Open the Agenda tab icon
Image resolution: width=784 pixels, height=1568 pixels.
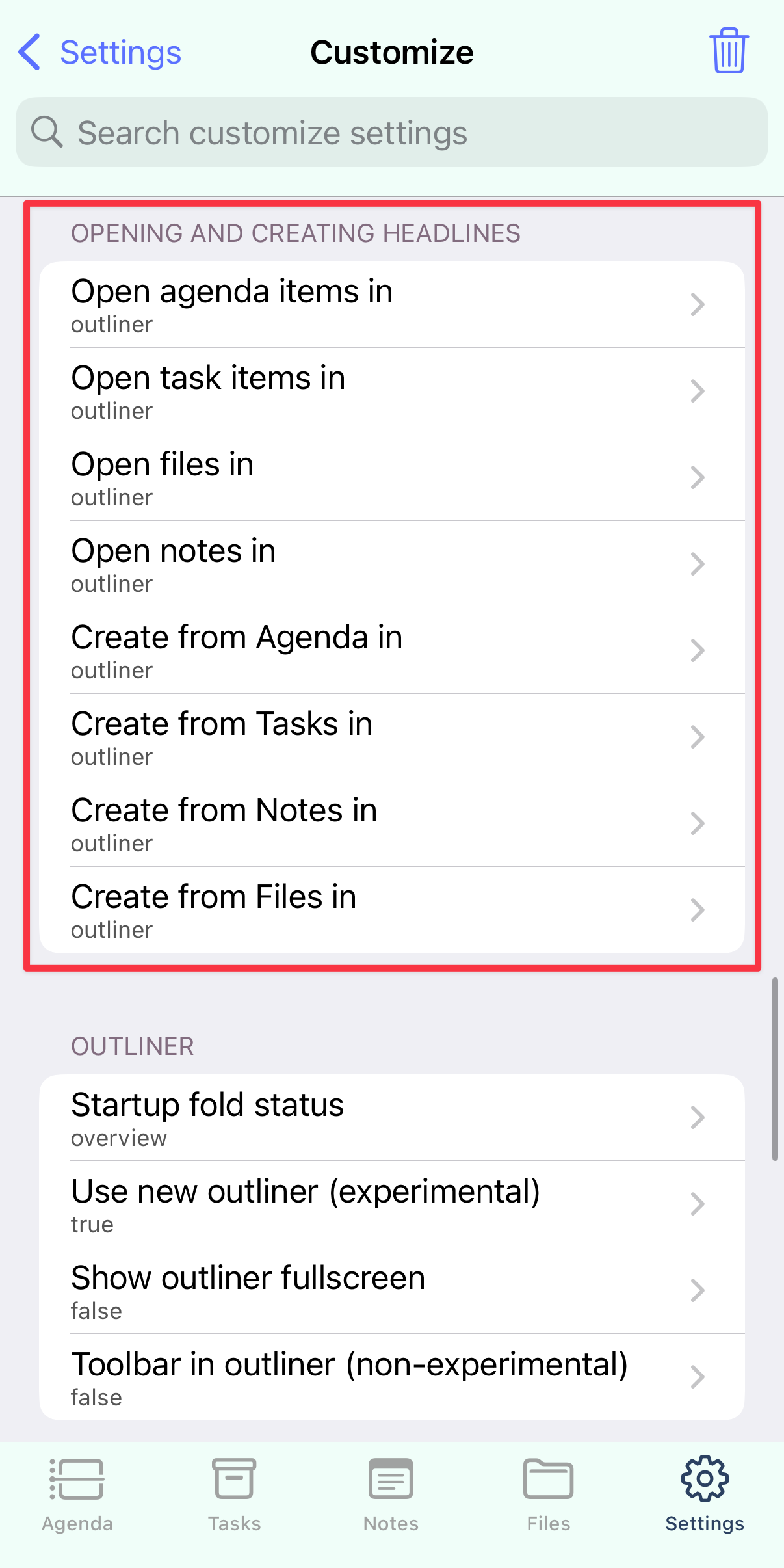pyautogui.click(x=77, y=1480)
